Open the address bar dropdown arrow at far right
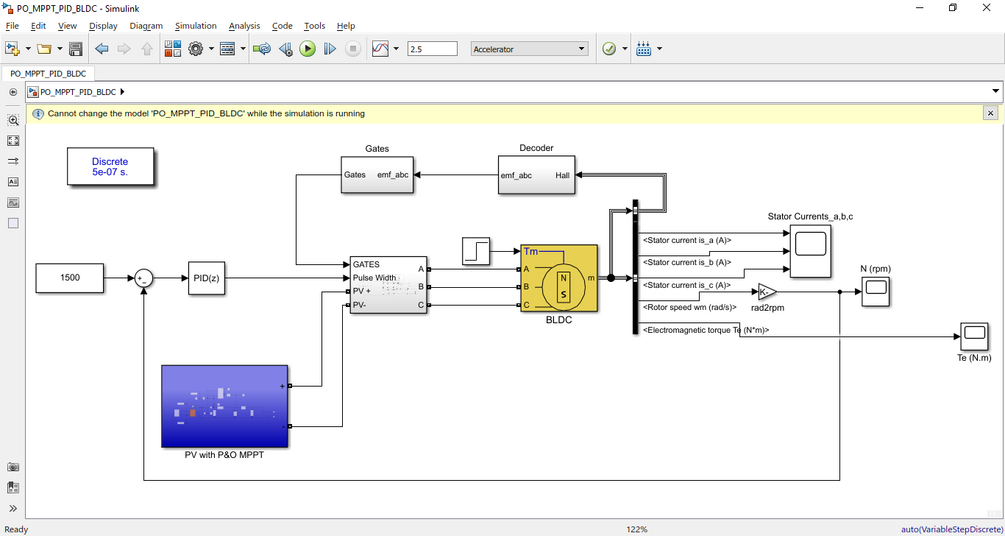 click(x=995, y=92)
